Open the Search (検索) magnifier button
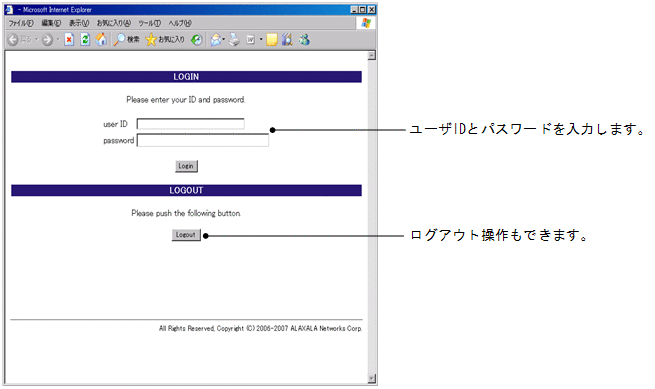This screenshot has height=389, width=655. [126, 40]
